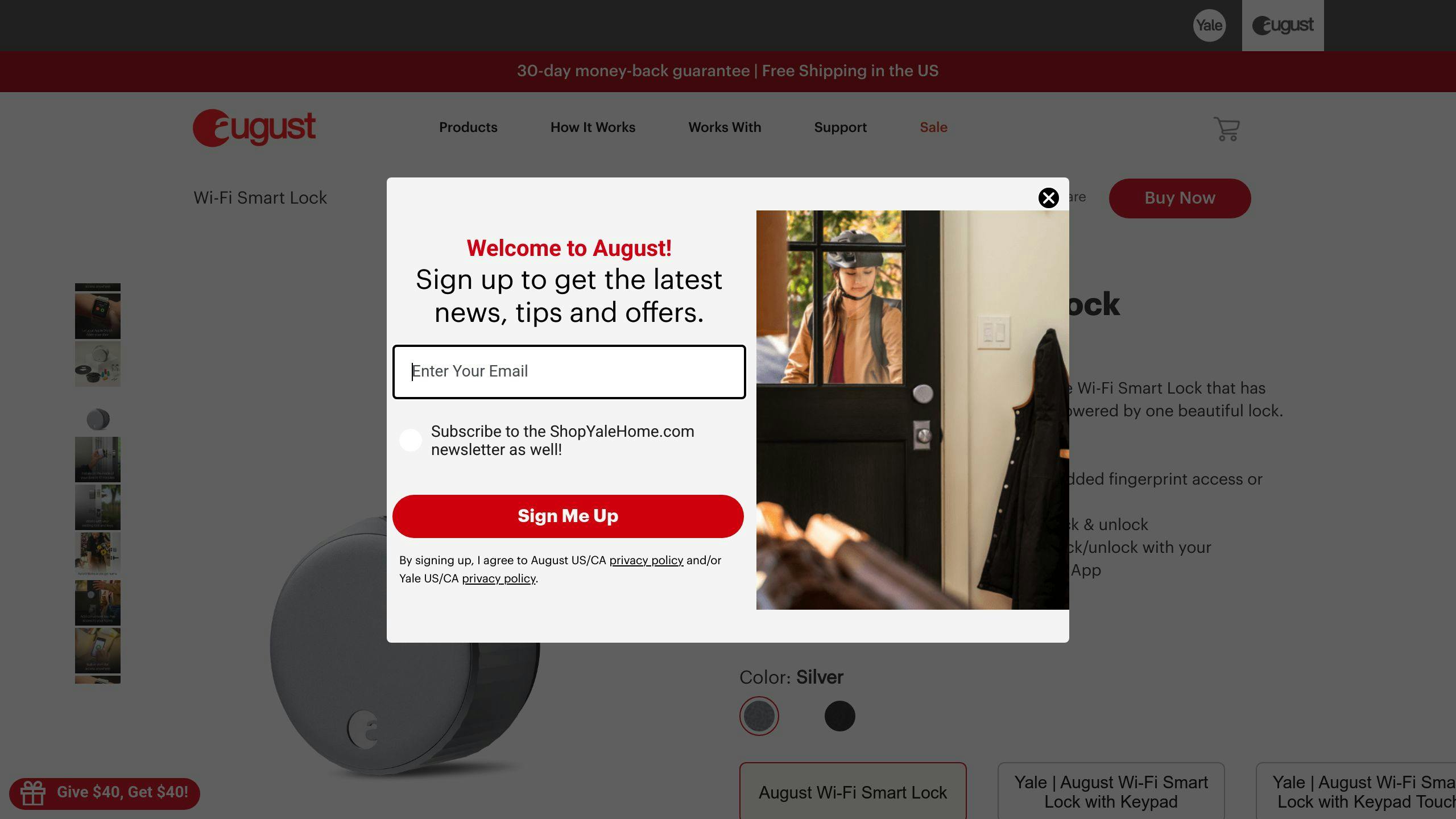Click the email input field
The height and width of the screenshot is (819, 1456).
point(568,371)
